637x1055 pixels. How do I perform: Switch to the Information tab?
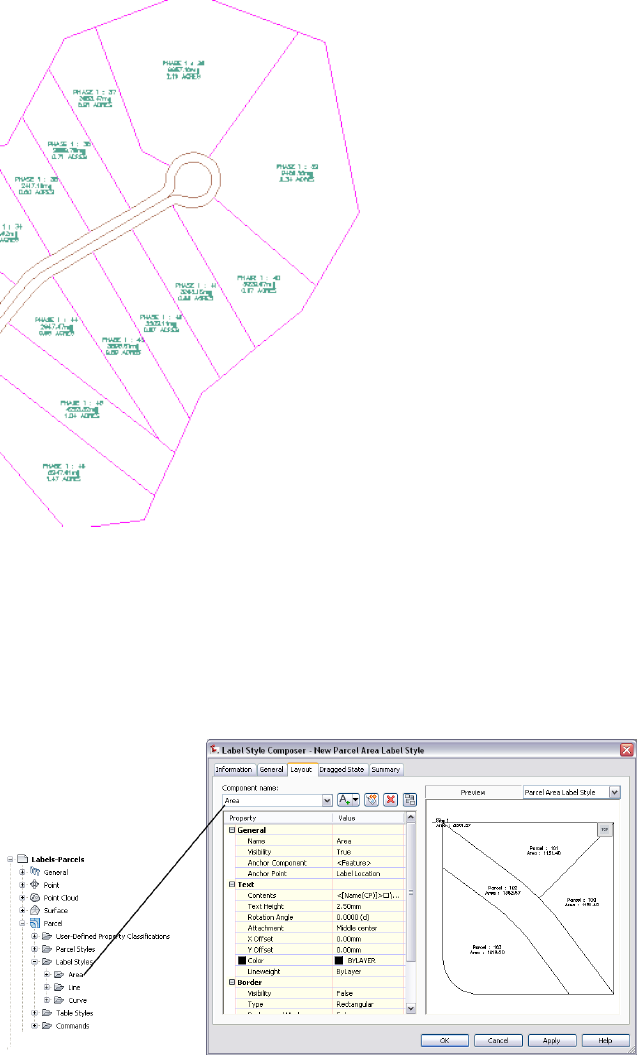point(234,769)
